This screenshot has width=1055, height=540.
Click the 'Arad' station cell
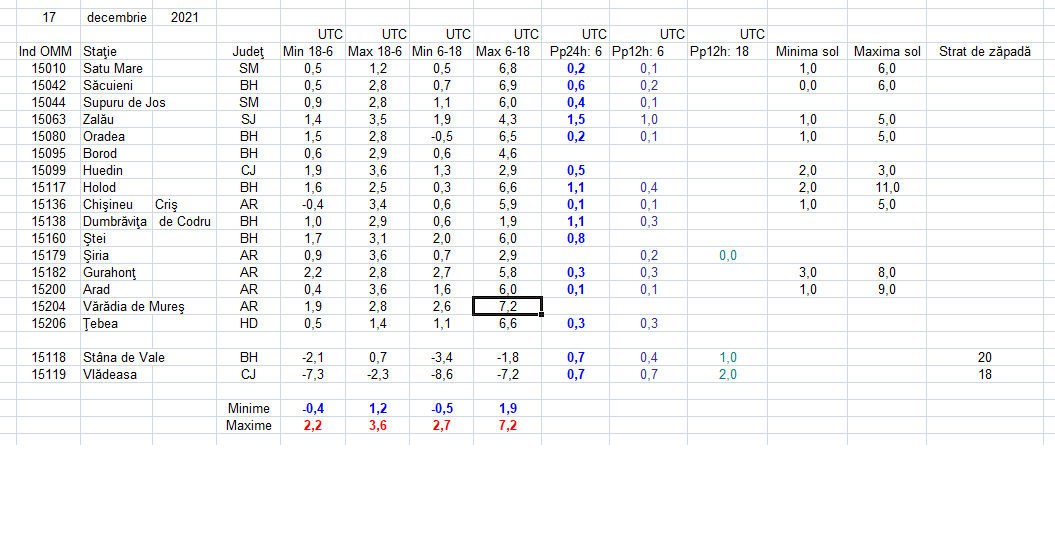click(116, 290)
